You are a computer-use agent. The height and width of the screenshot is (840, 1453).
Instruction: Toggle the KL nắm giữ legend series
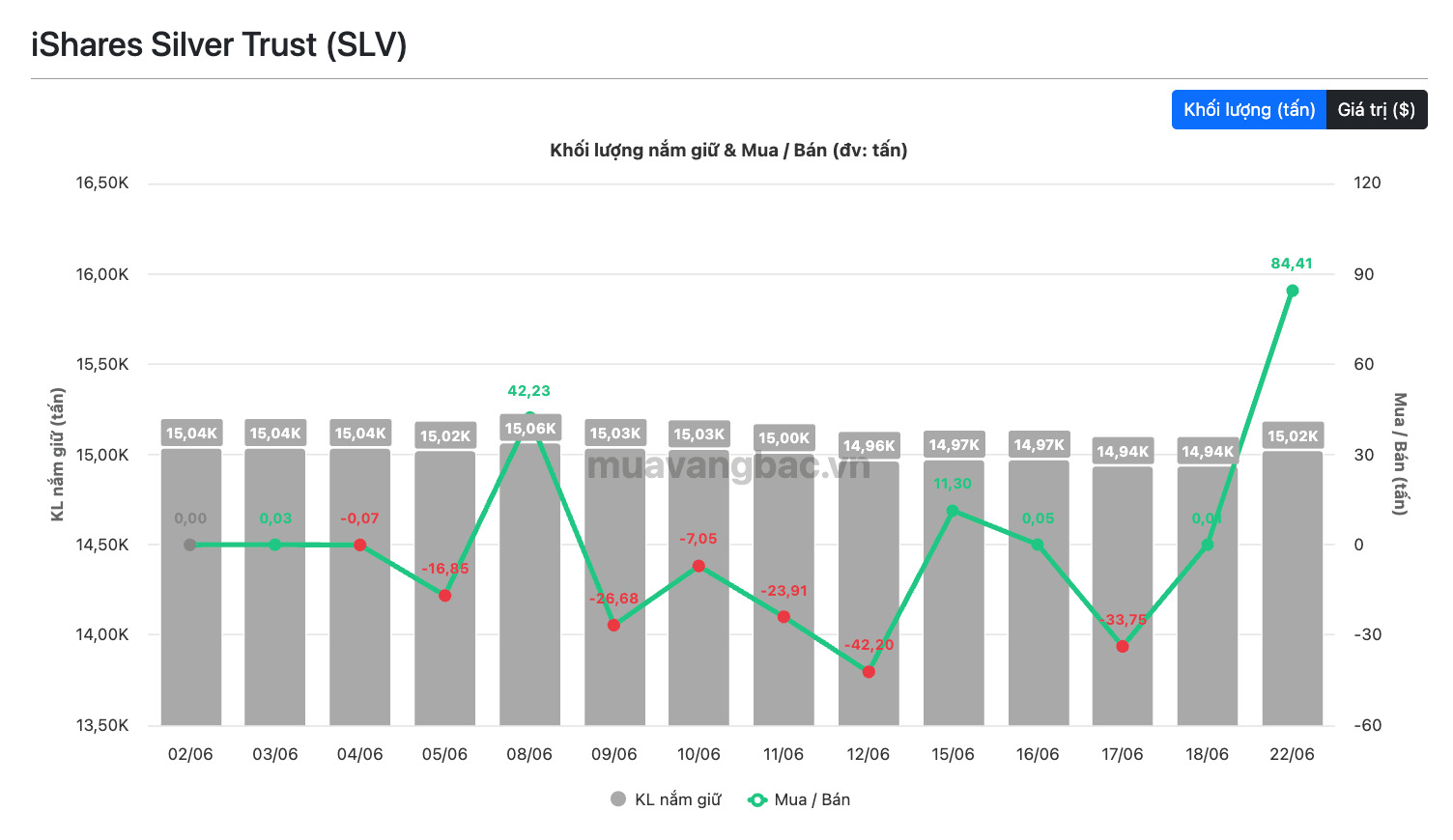[x=666, y=799]
